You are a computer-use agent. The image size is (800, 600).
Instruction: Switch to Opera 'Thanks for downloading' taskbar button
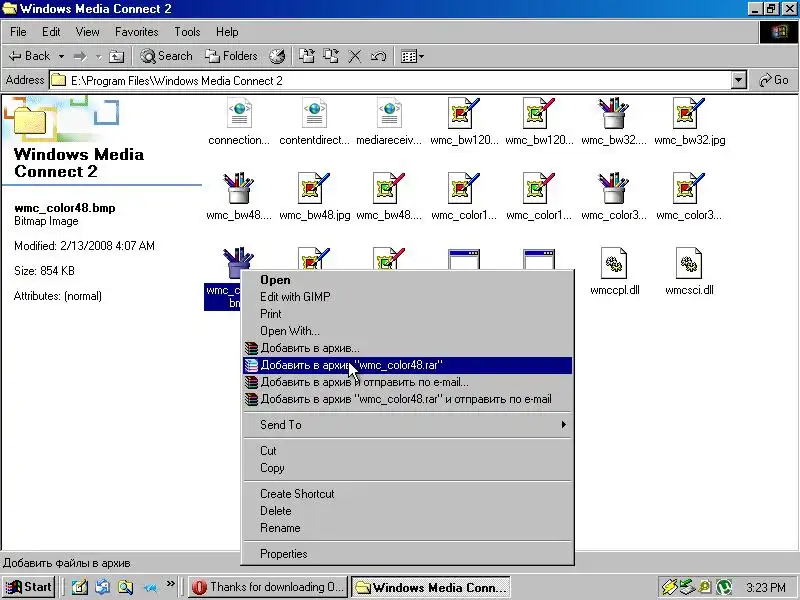(x=268, y=587)
